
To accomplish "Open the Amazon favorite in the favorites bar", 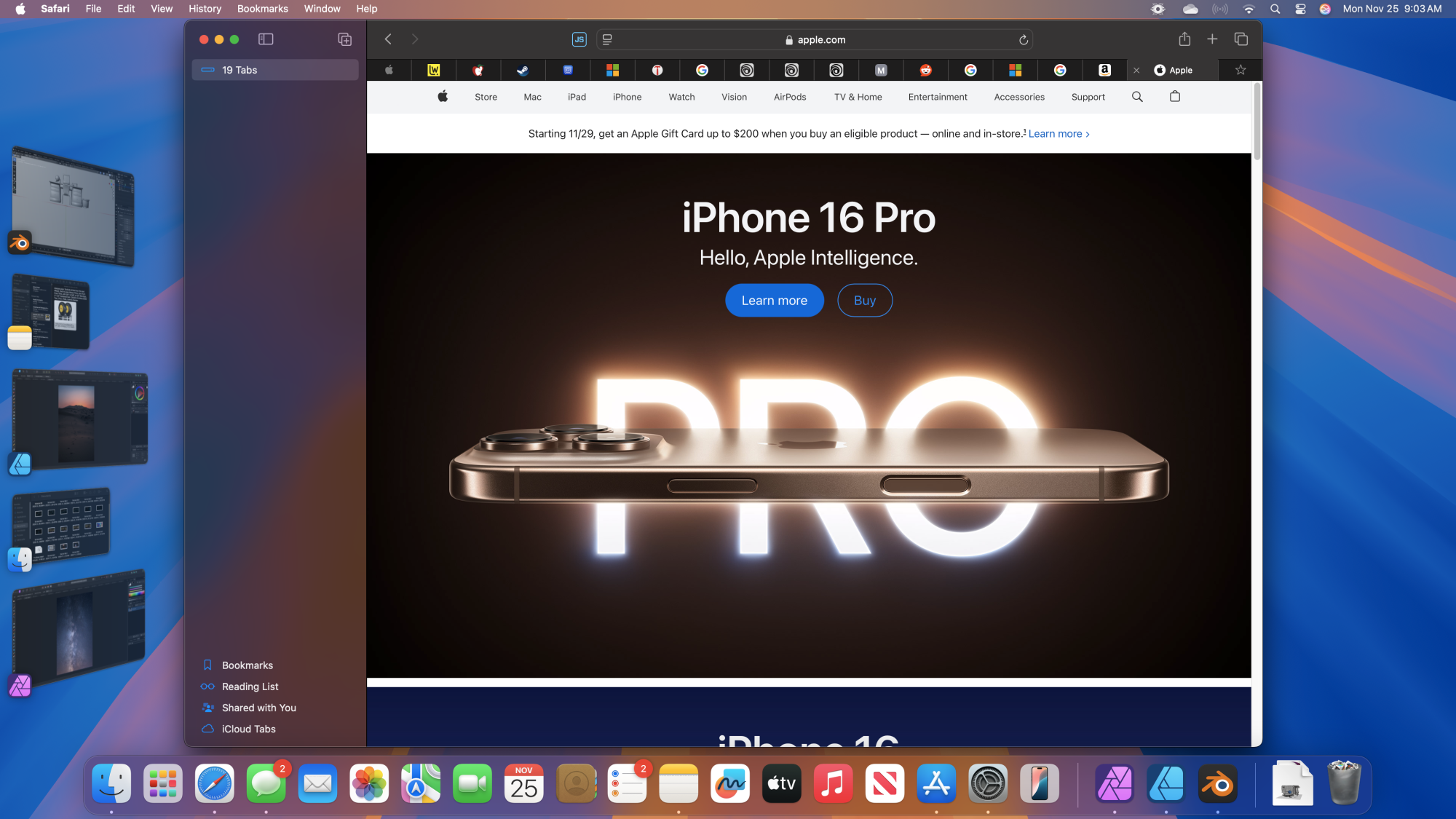I will click(x=1104, y=70).
